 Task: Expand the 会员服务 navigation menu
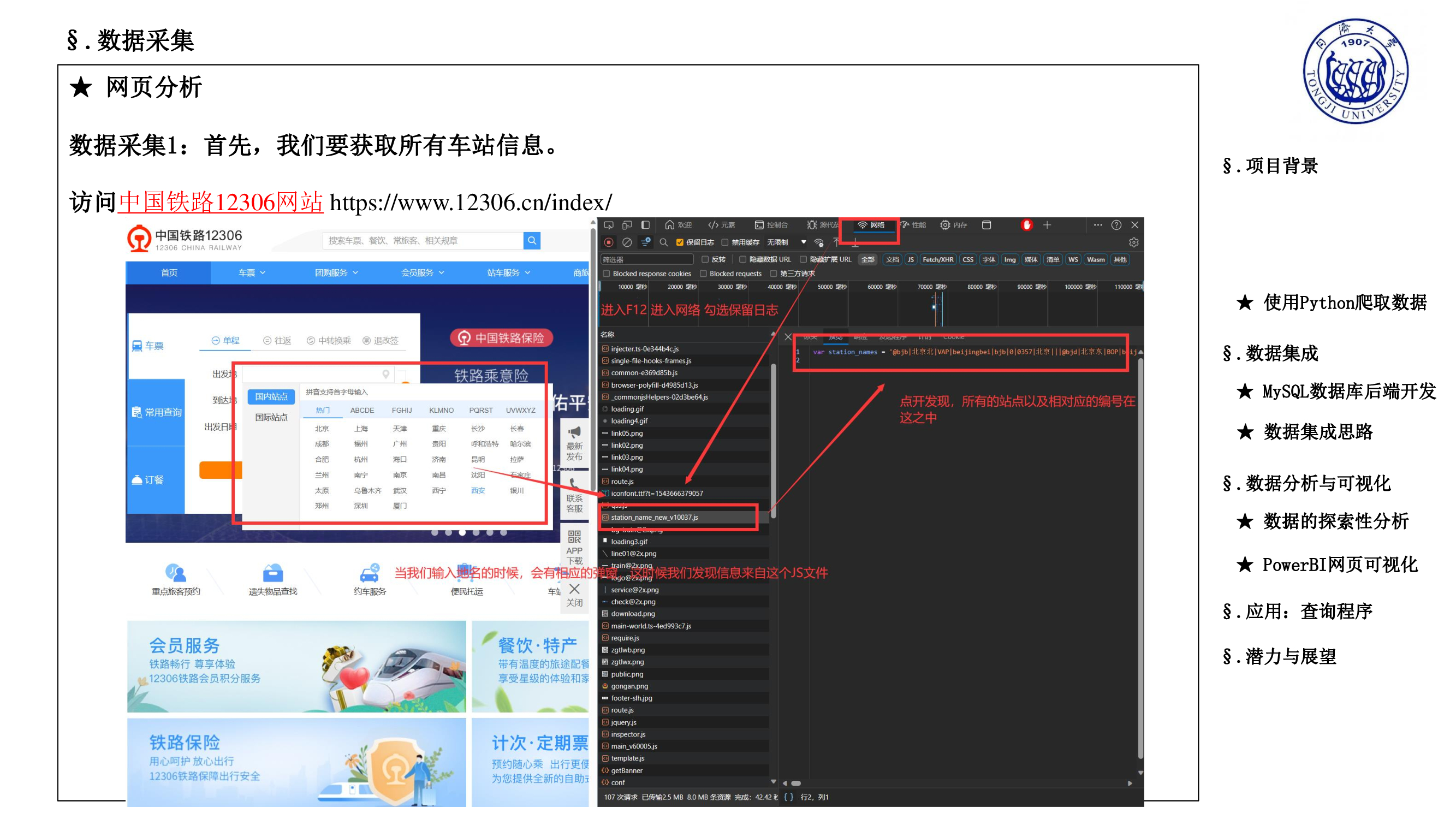pyautogui.click(x=422, y=272)
